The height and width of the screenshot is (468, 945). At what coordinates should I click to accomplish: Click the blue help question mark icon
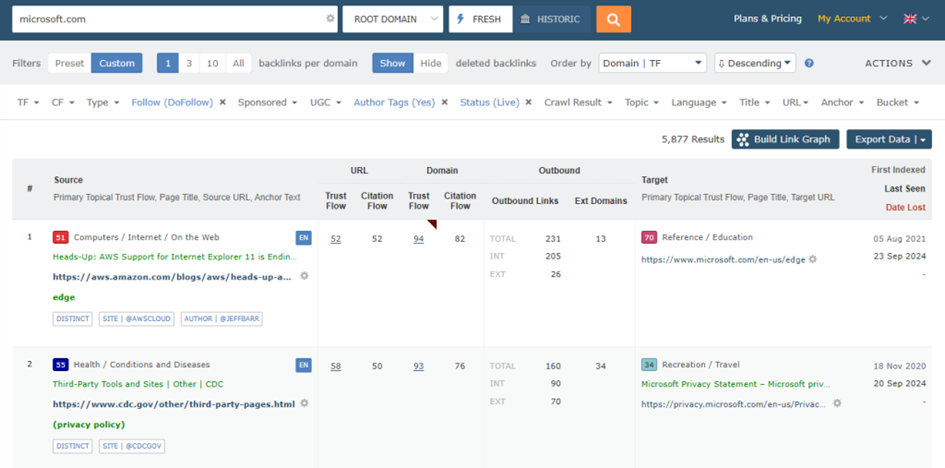tap(809, 63)
